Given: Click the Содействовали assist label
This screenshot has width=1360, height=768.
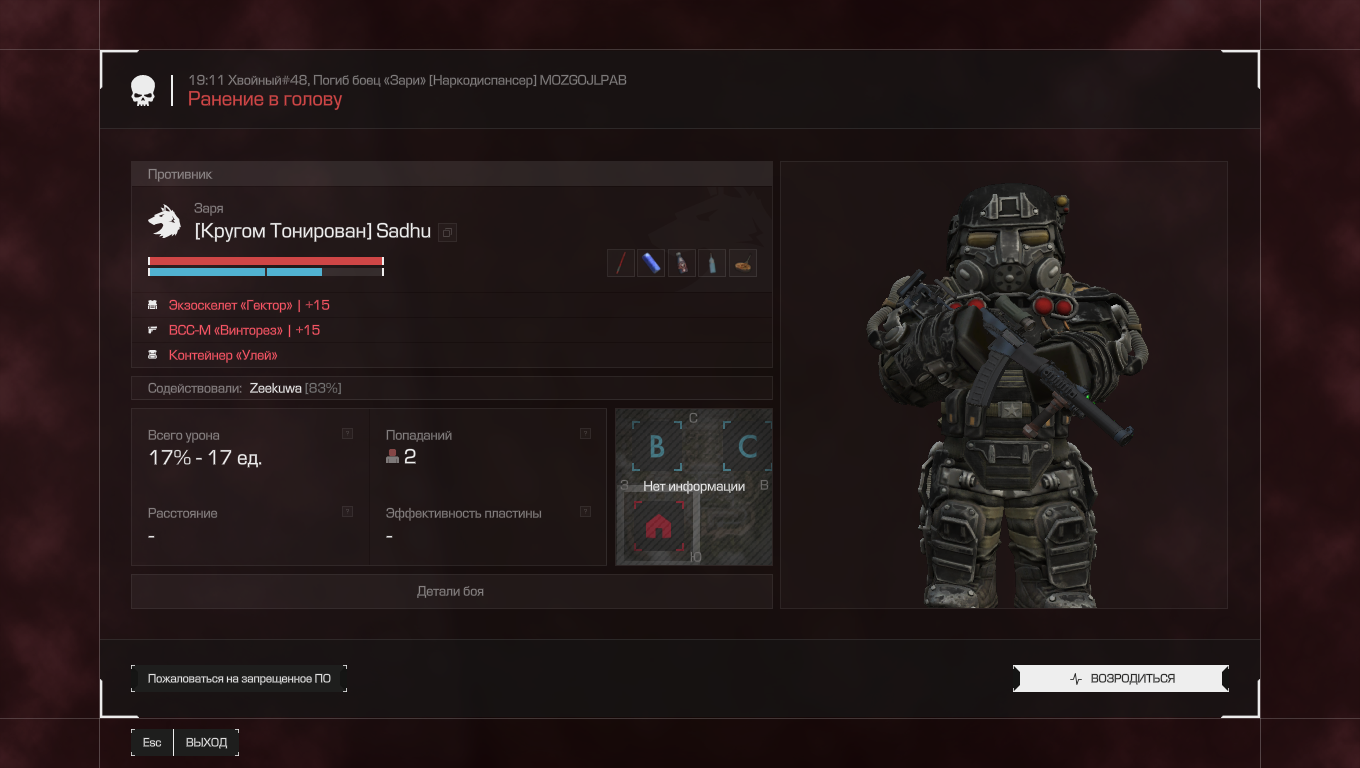Looking at the screenshot, I should pos(195,388).
